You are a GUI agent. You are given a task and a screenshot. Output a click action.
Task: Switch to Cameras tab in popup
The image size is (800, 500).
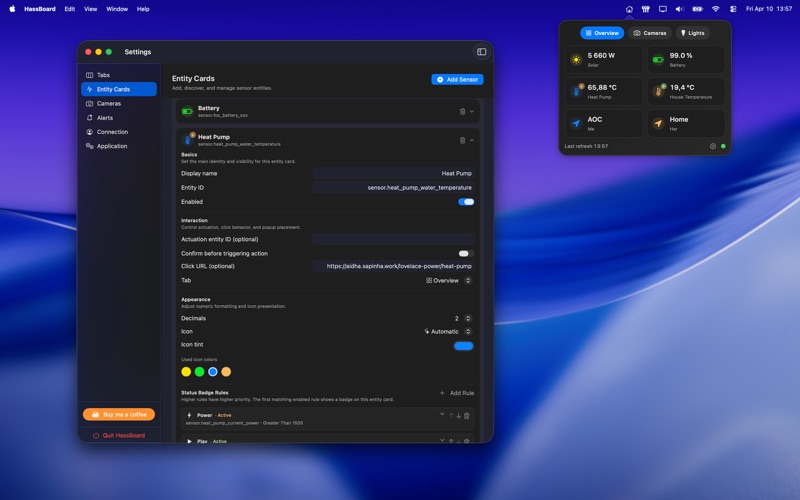(649, 33)
